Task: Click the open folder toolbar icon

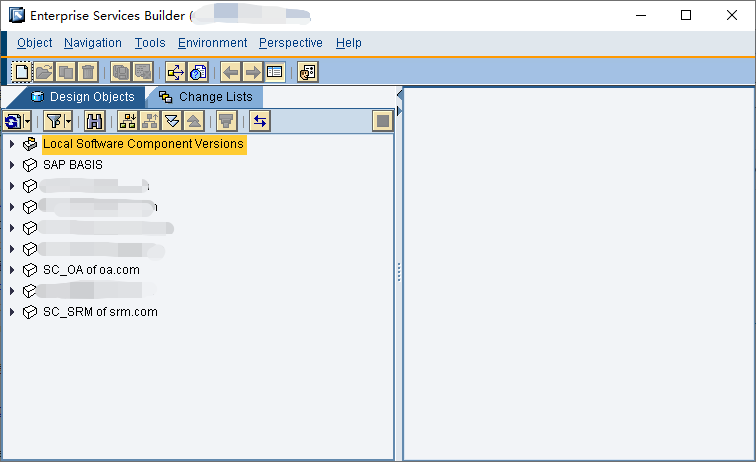Action: tap(43, 72)
